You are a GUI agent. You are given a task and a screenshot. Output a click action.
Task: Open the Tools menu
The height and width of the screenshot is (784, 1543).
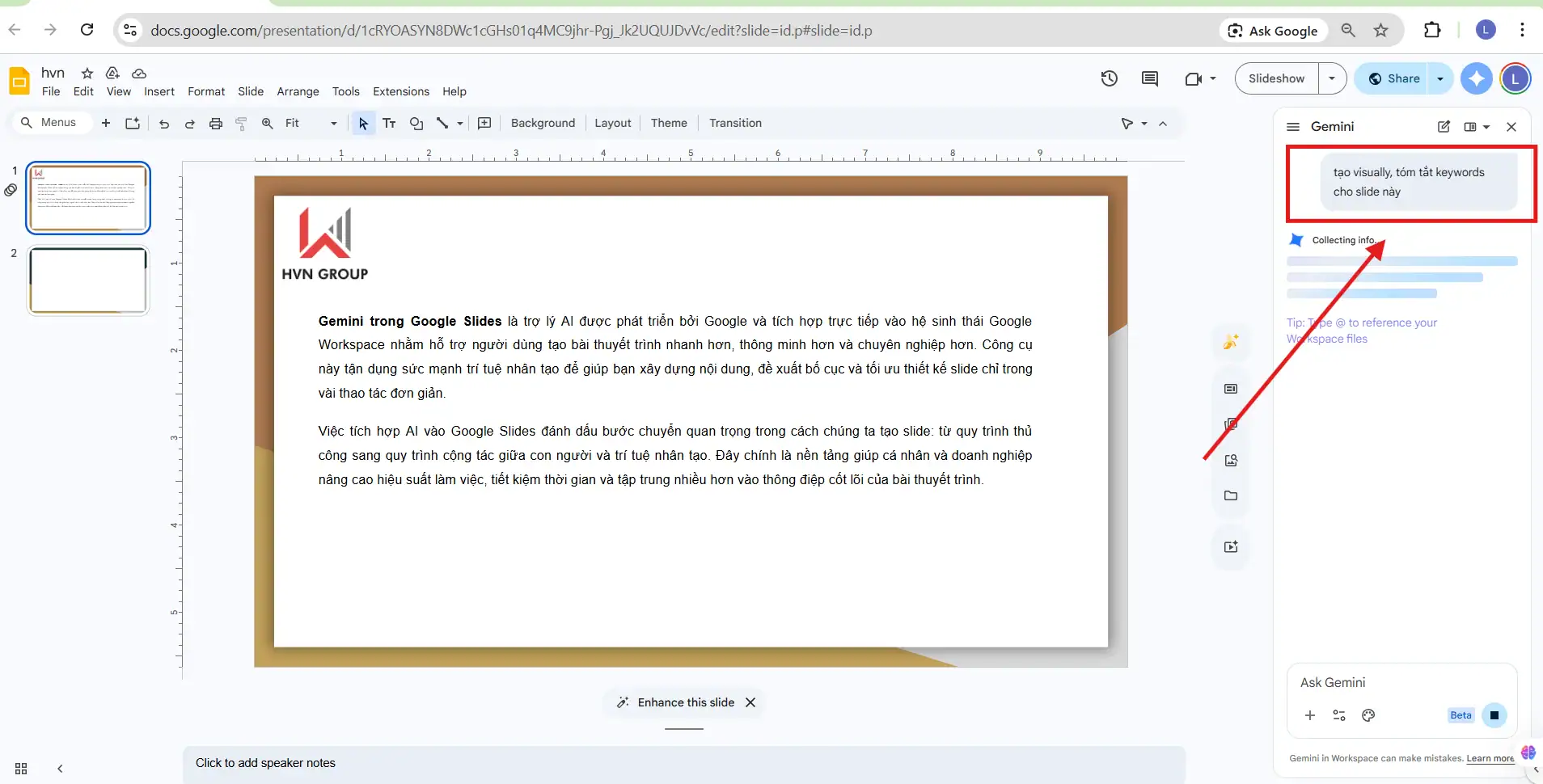(x=346, y=91)
